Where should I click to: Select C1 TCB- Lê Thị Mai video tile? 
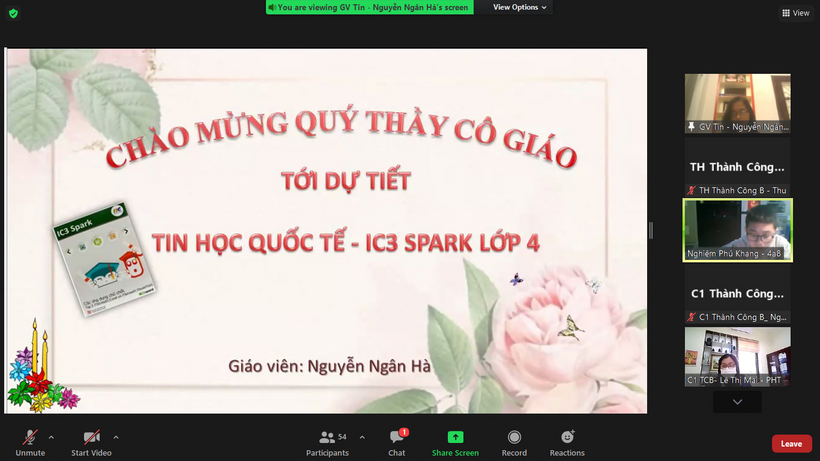737,357
